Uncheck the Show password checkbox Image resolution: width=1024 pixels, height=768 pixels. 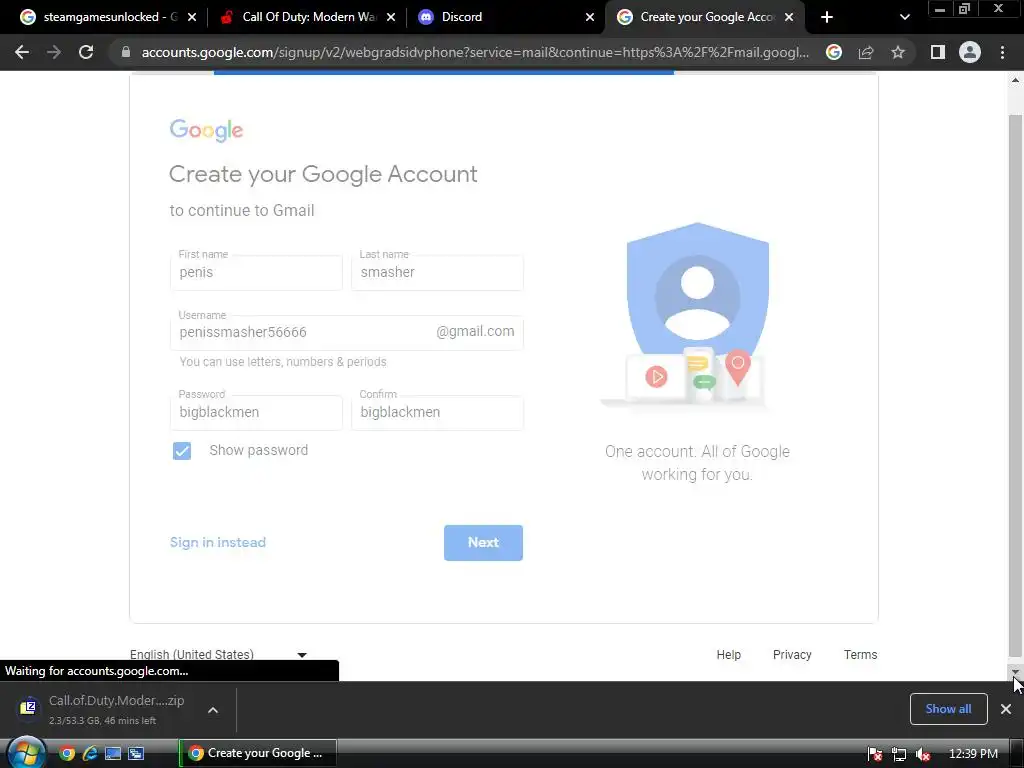coord(182,451)
